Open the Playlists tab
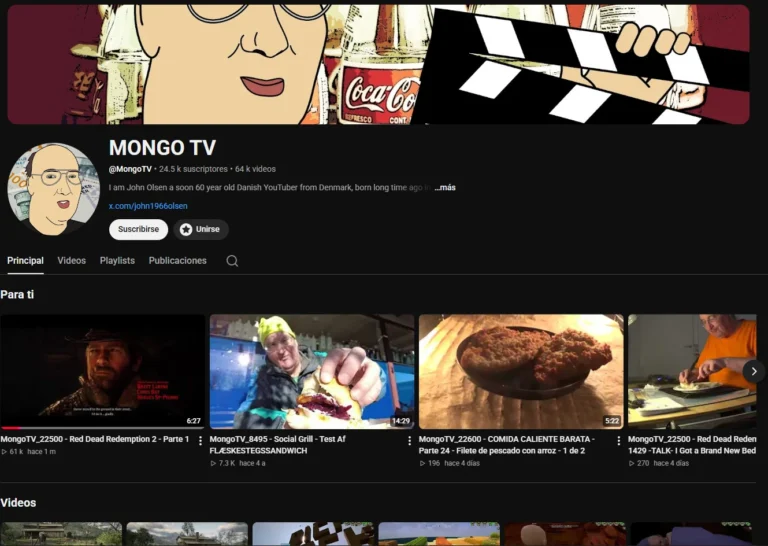768x546 pixels. click(117, 261)
